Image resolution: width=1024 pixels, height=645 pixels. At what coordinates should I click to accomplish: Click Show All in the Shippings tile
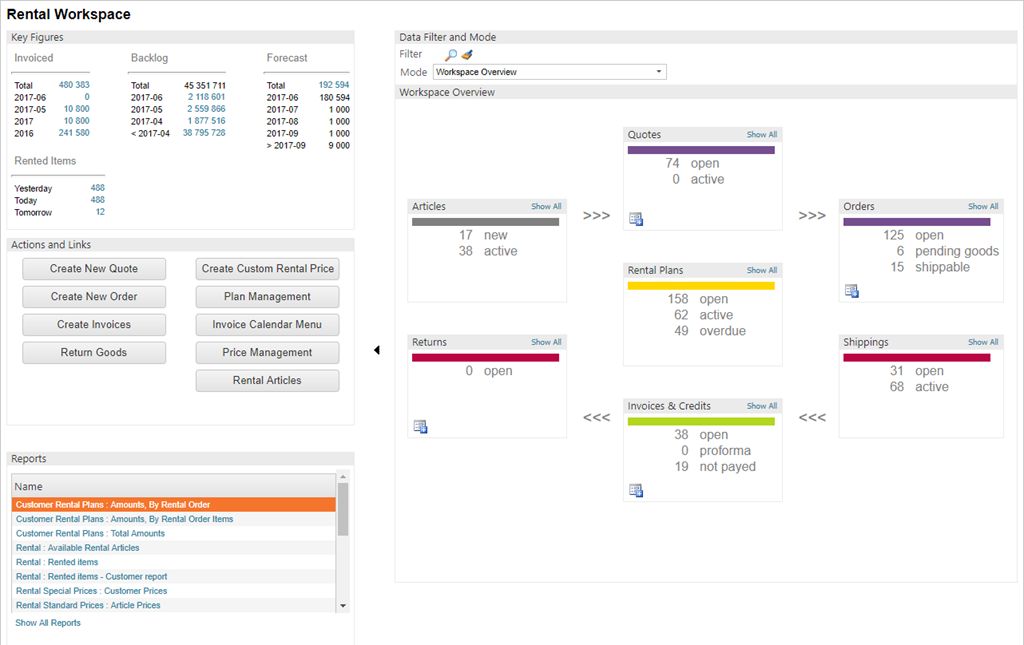(982, 342)
